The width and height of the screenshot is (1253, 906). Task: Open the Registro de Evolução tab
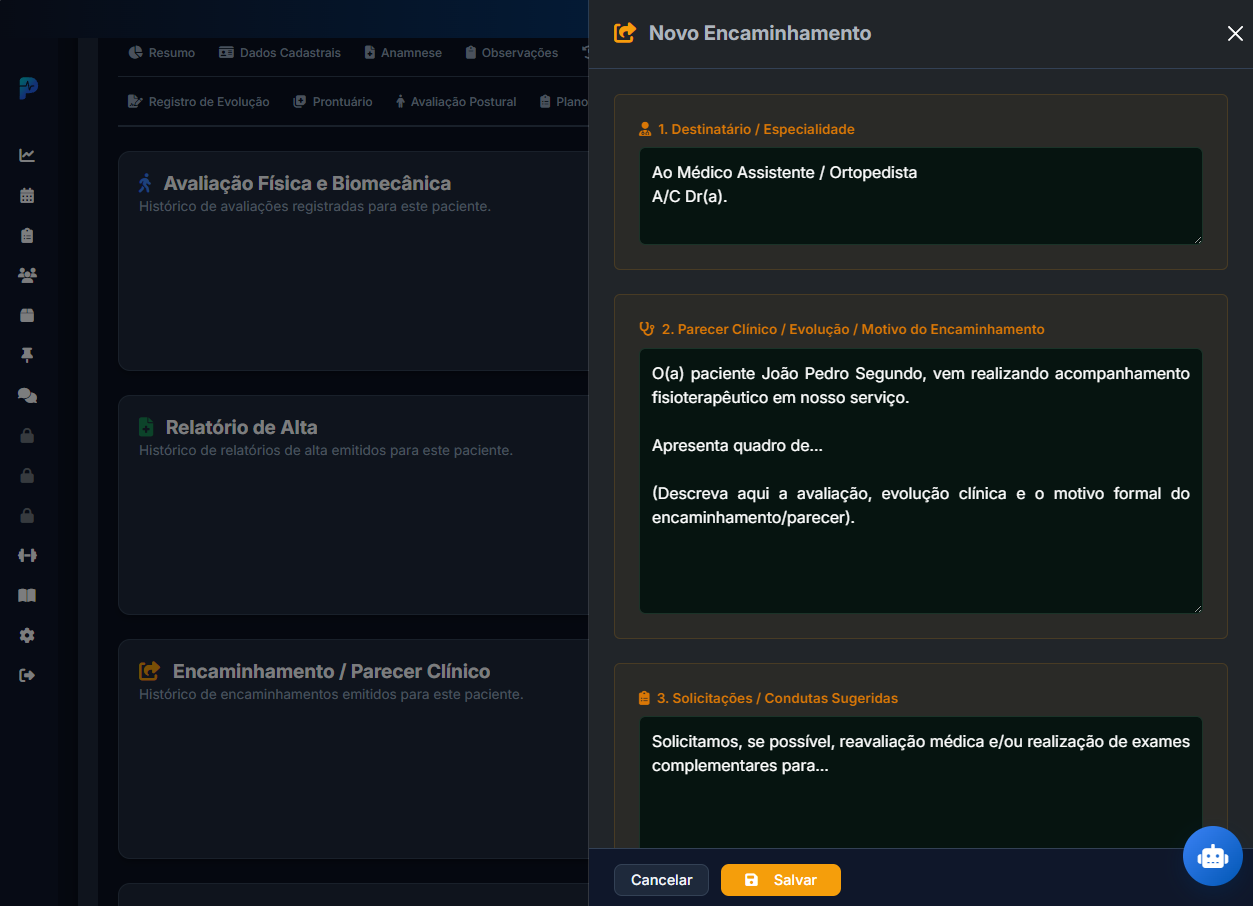[199, 101]
